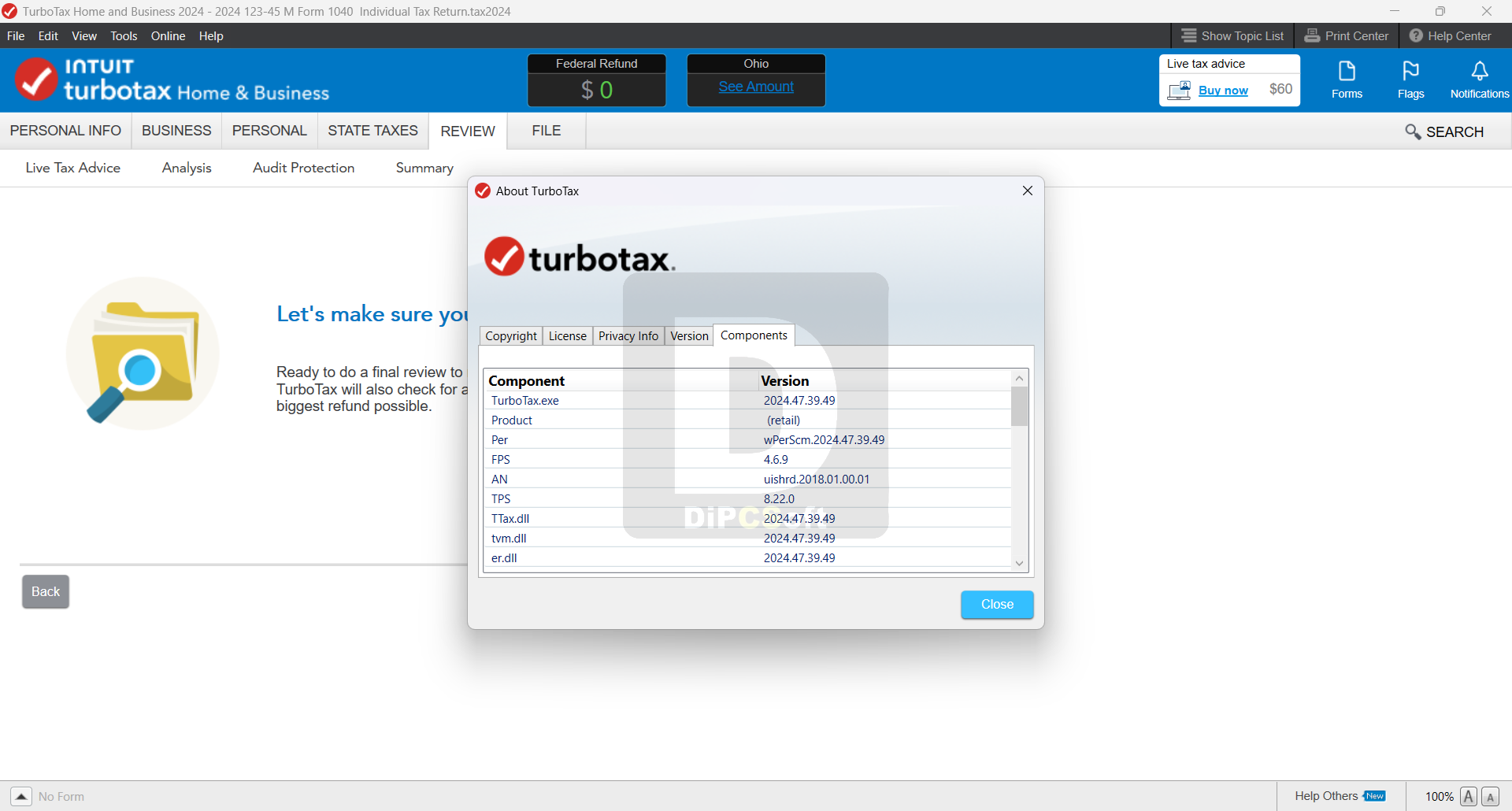Open the Forms icon
Image resolution: width=1512 pixels, height=811 pixels.
click(x=1347, y=80)
